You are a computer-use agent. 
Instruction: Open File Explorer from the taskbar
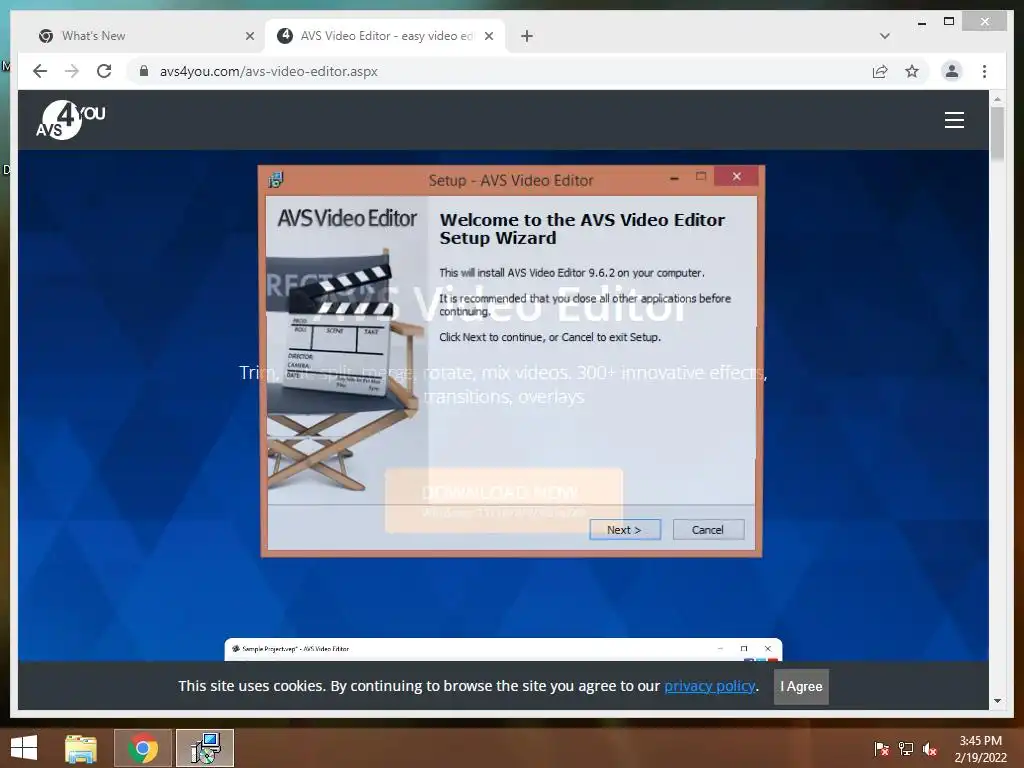(x=80, y=748)
